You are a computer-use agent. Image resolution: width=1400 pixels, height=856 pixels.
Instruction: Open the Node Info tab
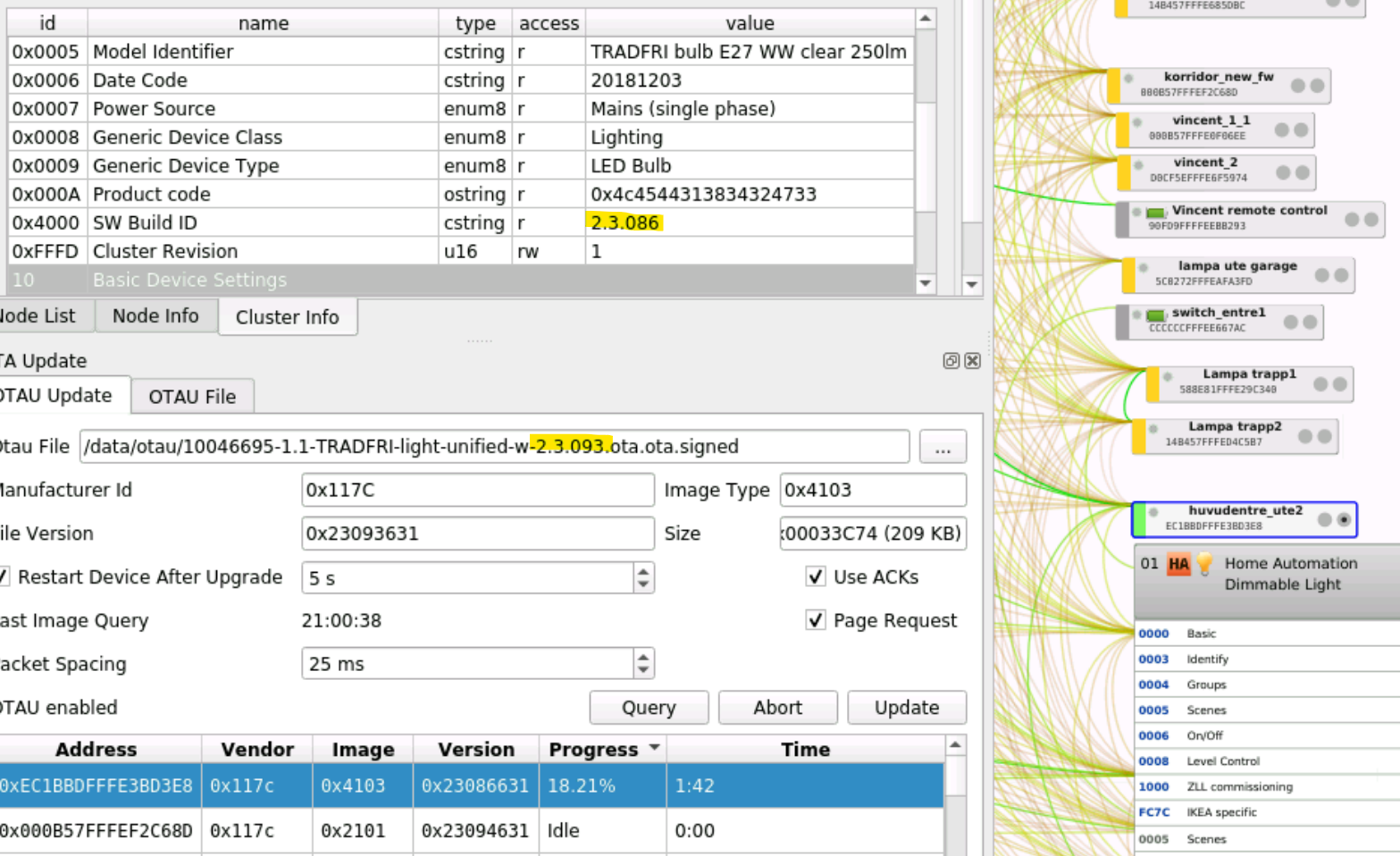click(155, 315)
